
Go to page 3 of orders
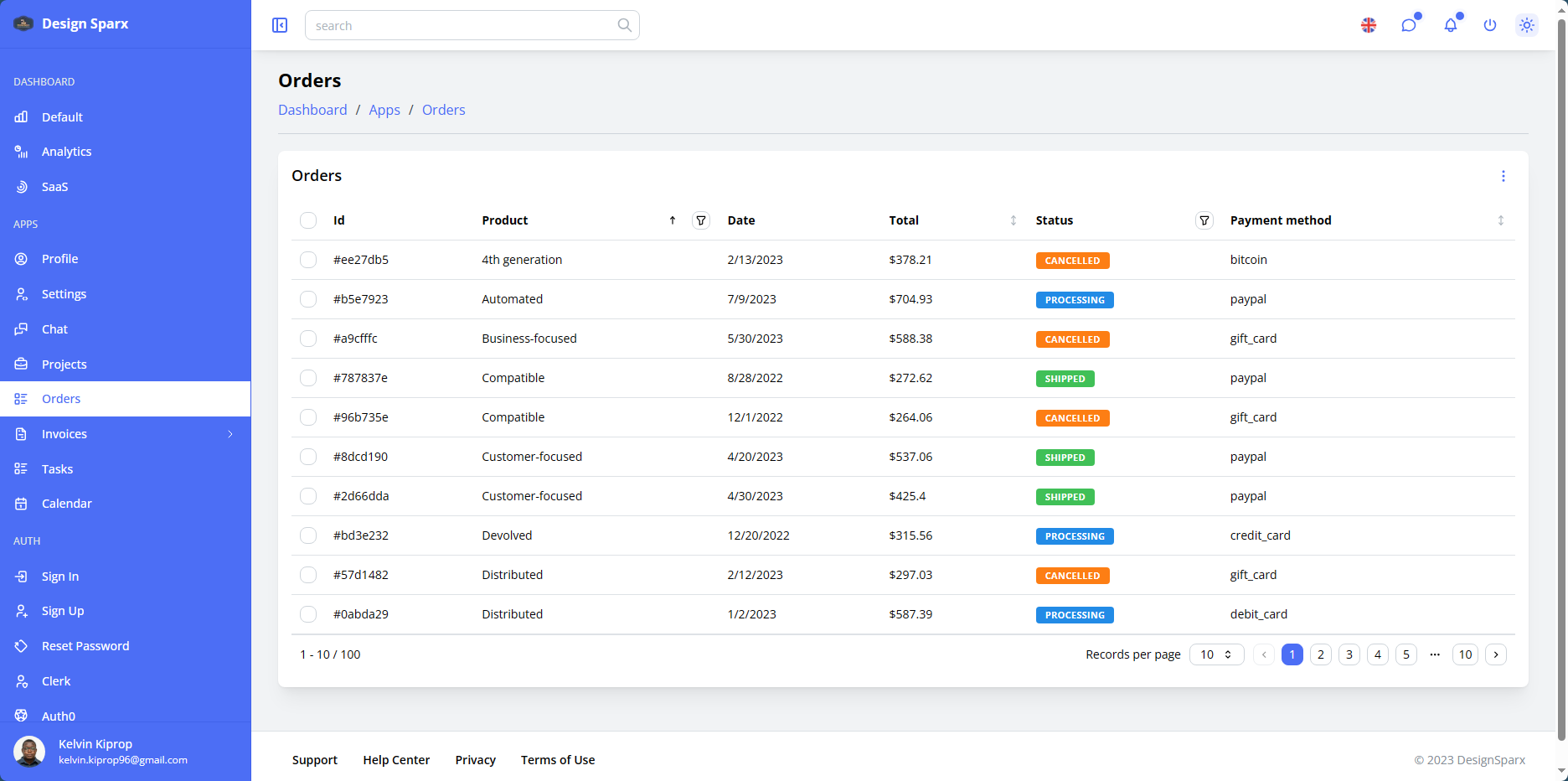[x=1349, y=654]
